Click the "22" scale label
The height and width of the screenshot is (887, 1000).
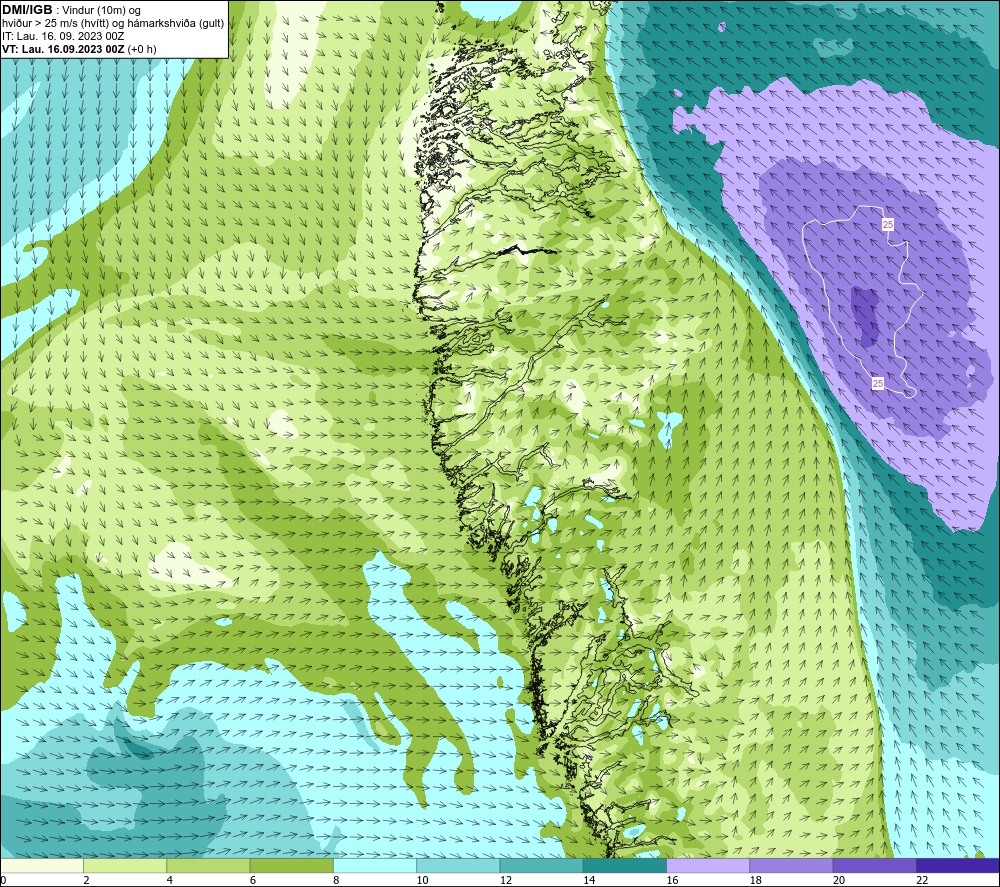click(x=922, y=880)
